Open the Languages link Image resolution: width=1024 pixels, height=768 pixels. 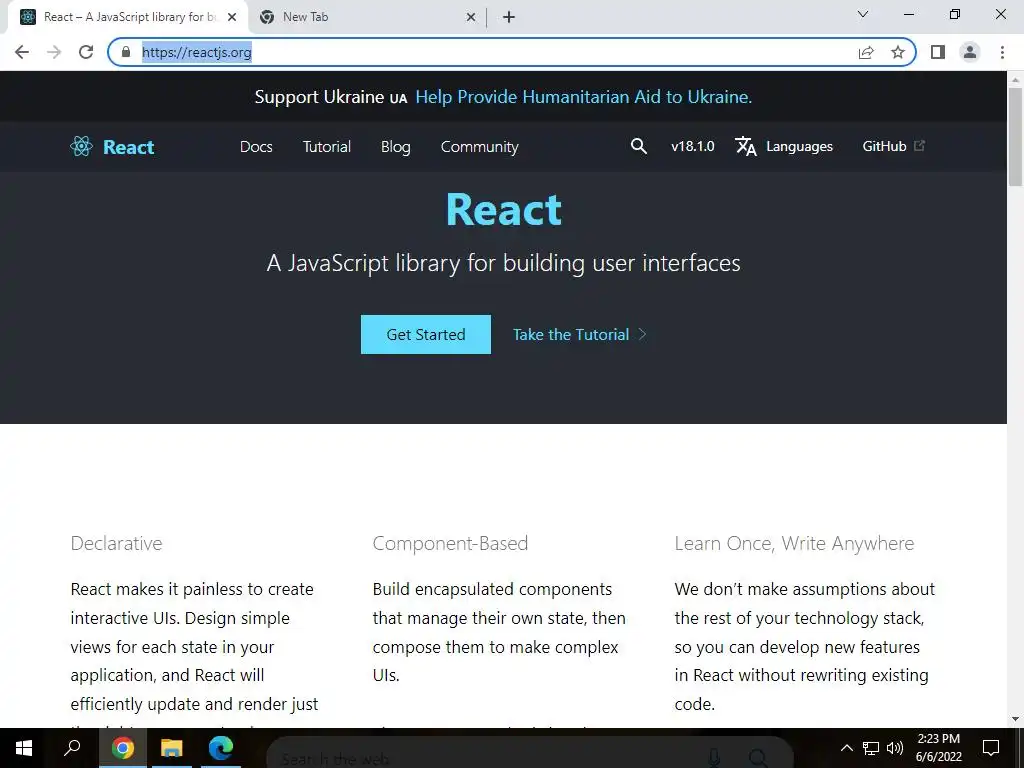point(799,146)
